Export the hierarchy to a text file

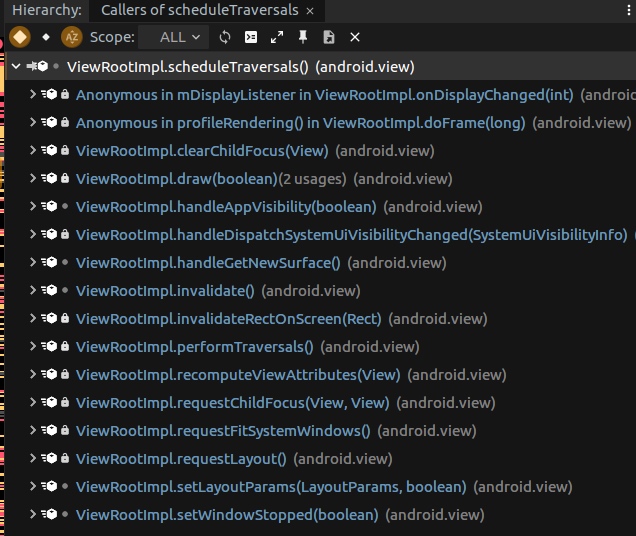coord(329,37)
